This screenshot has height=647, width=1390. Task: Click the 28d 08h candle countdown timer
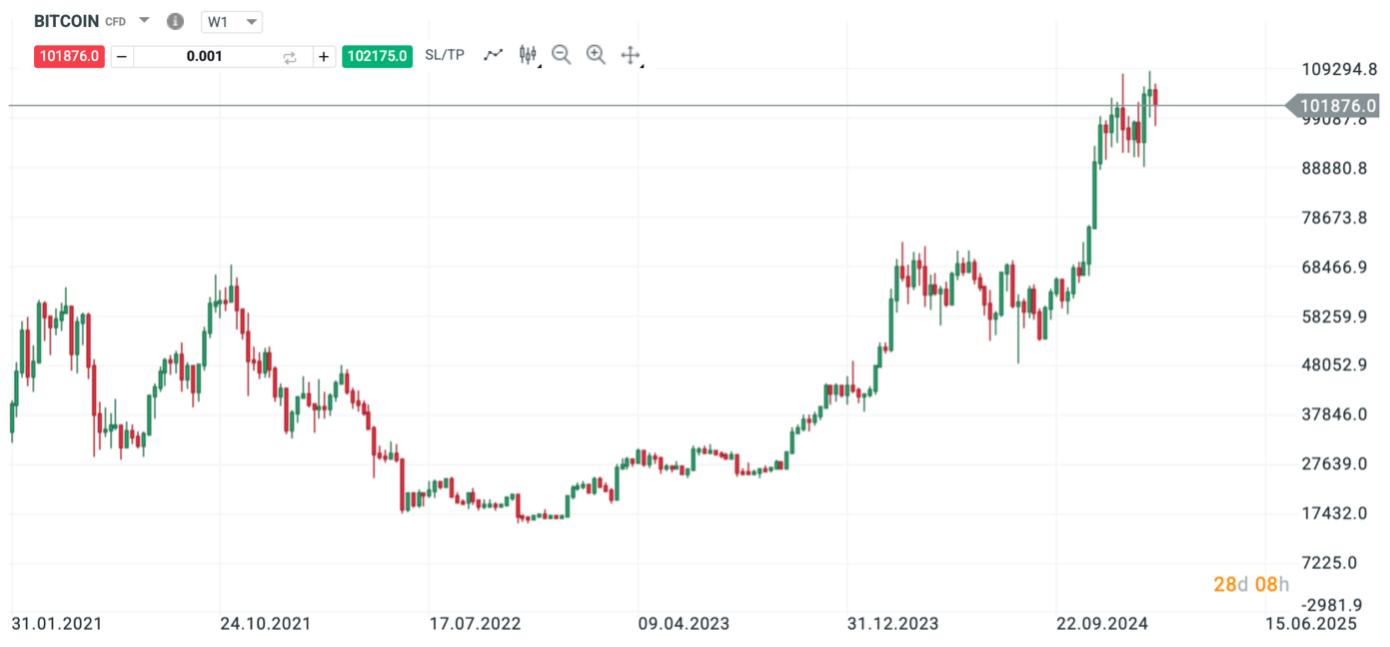point(1251,584)
